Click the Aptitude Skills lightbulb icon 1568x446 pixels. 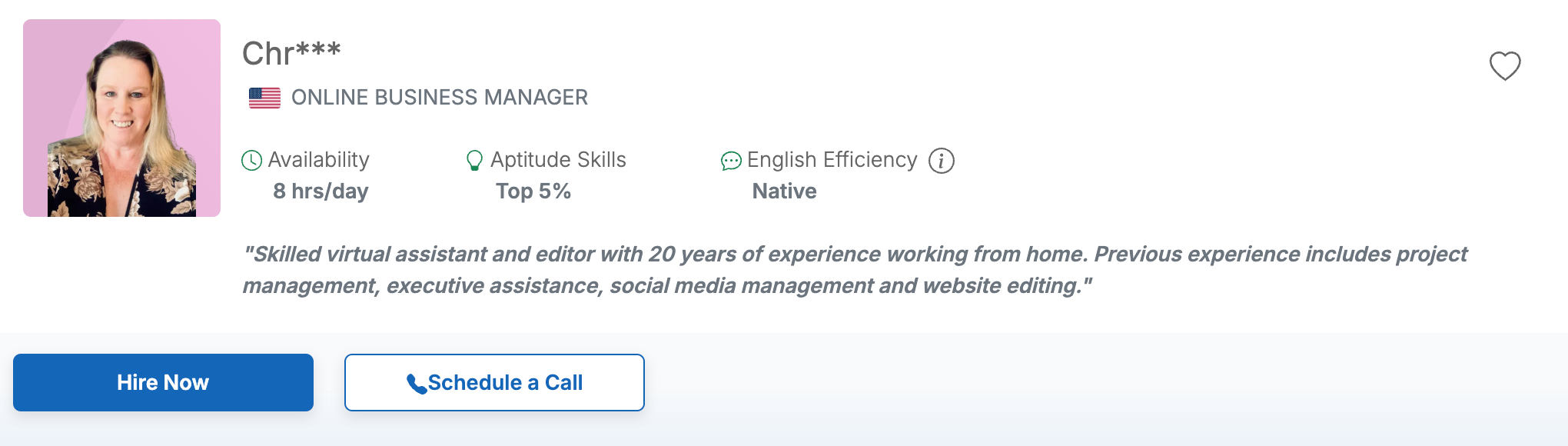(x=474, y=160)
